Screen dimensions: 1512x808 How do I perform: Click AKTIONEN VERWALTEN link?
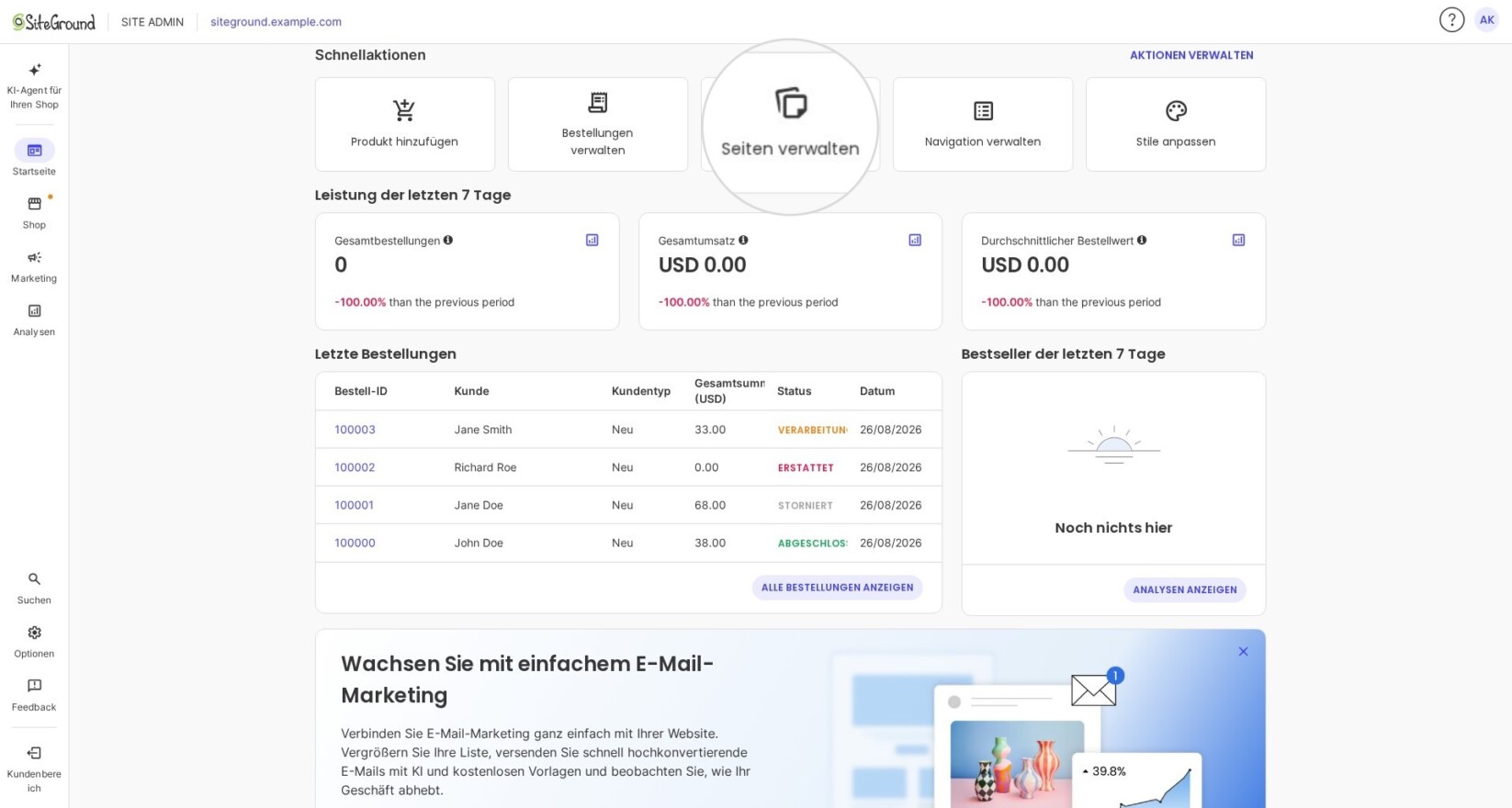pos(1191,55)
